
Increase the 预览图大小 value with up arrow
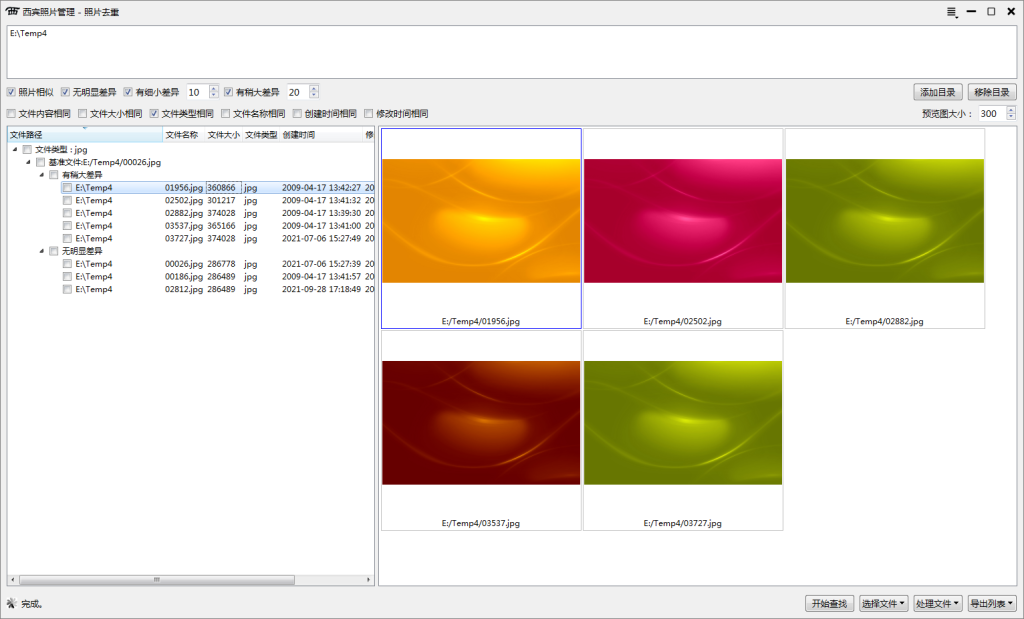click(1011, 110)
